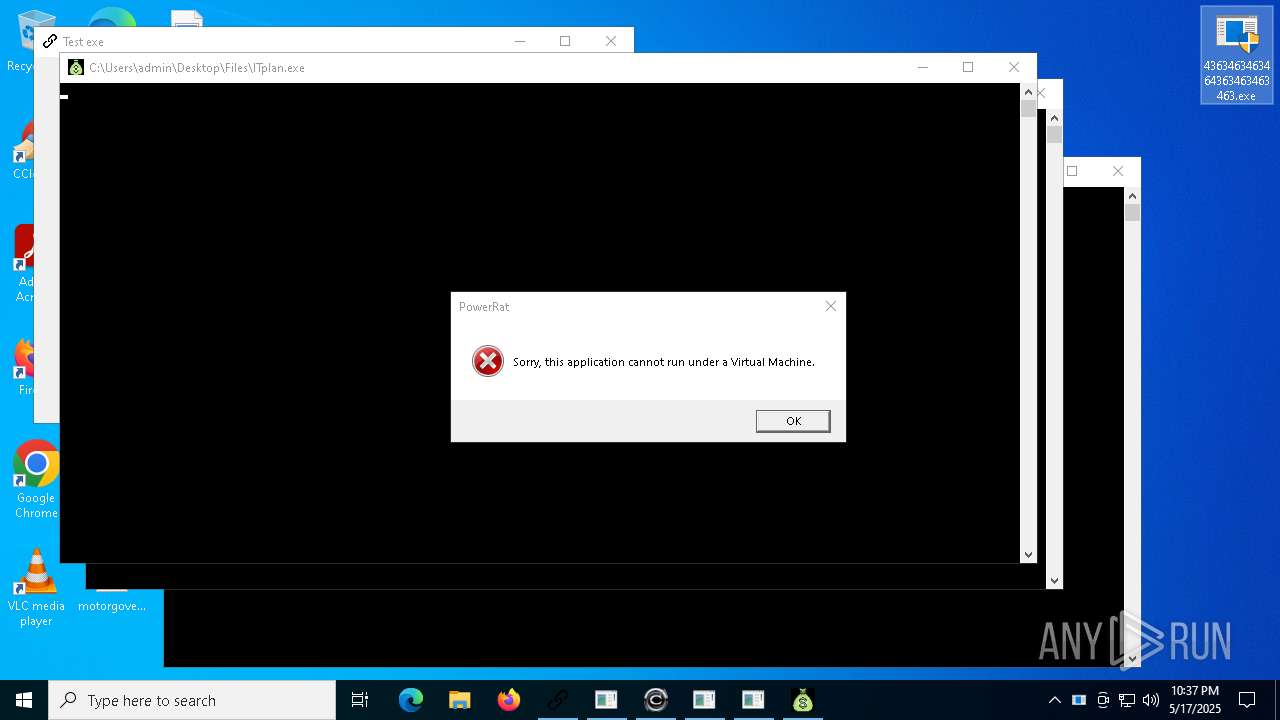Select the Google Chrome desktop shortcut

[x=36, y=479]
